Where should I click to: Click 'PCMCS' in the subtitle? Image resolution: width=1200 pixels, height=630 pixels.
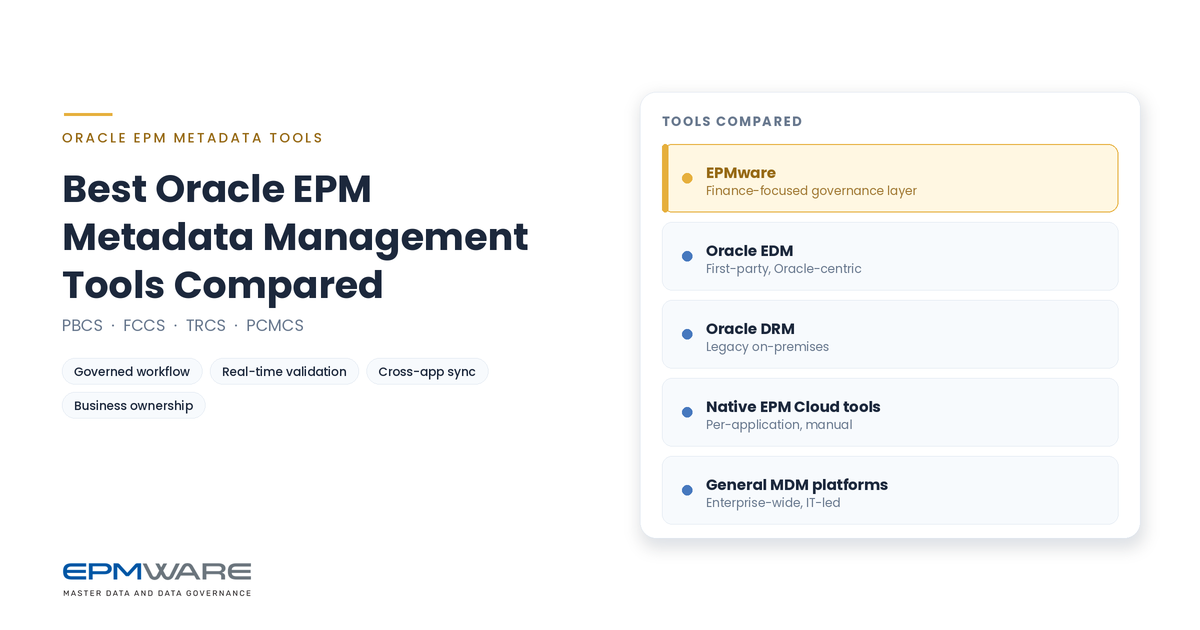point(275,326)
